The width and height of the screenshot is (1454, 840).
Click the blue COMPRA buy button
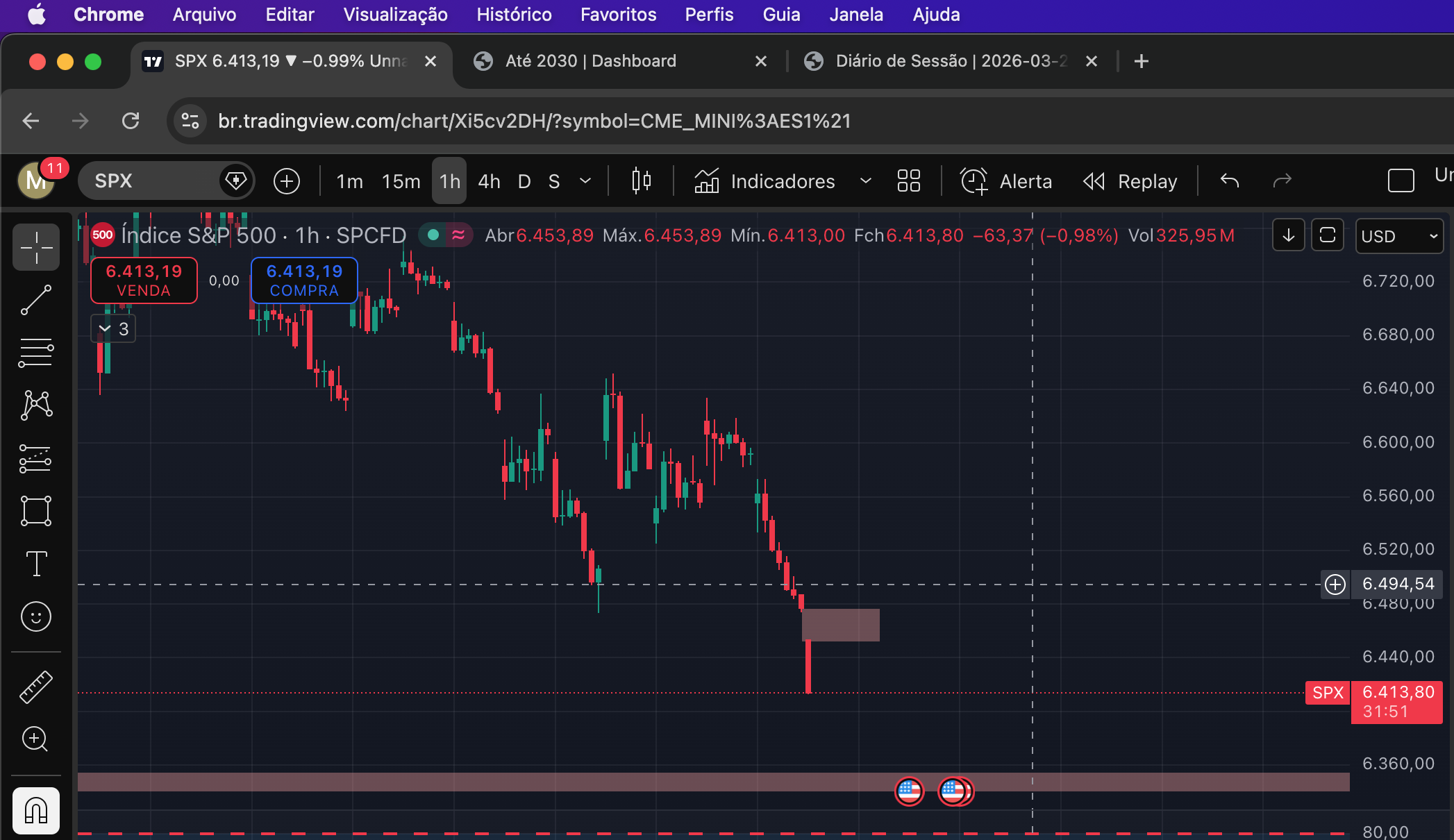click(304, 280)
